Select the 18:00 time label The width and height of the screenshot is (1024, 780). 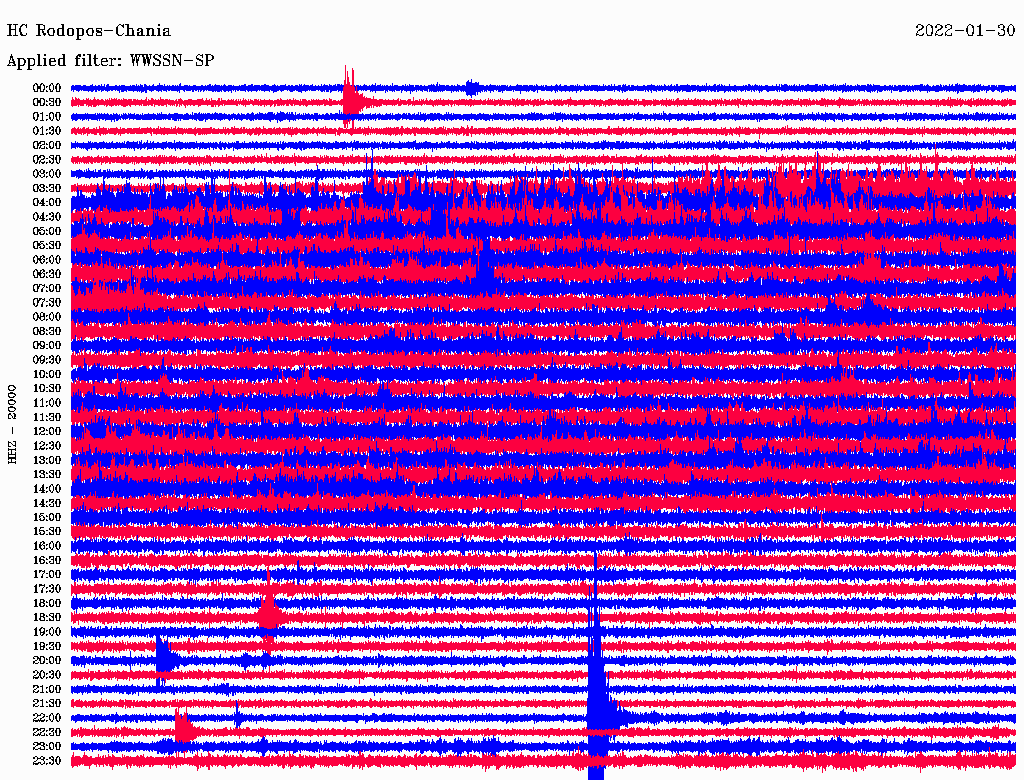point(46,604)
